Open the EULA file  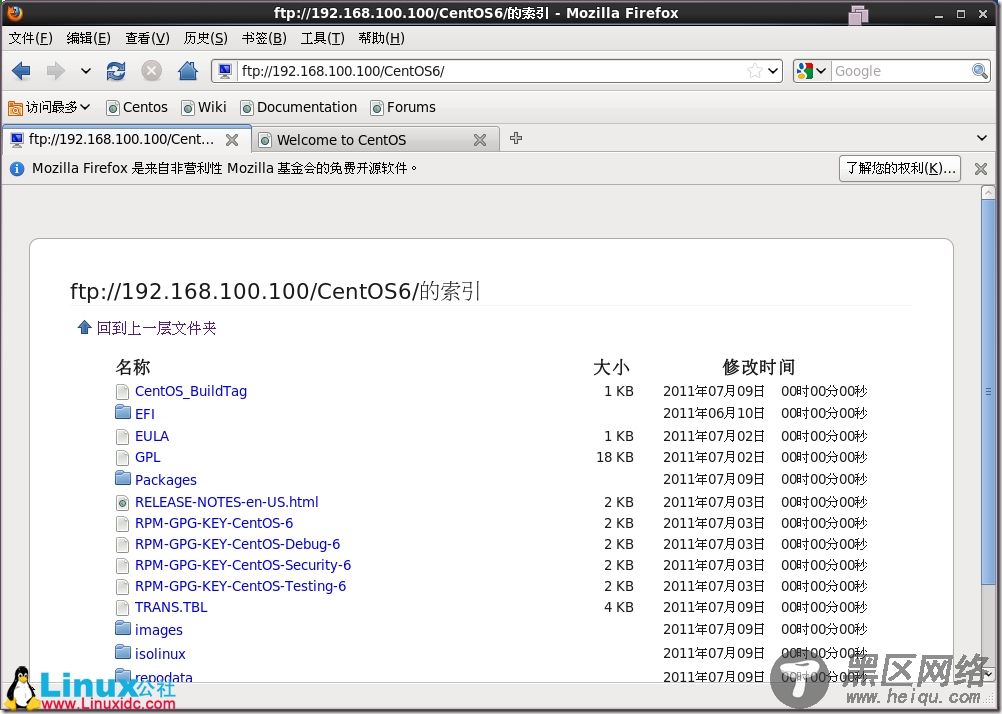152,436
